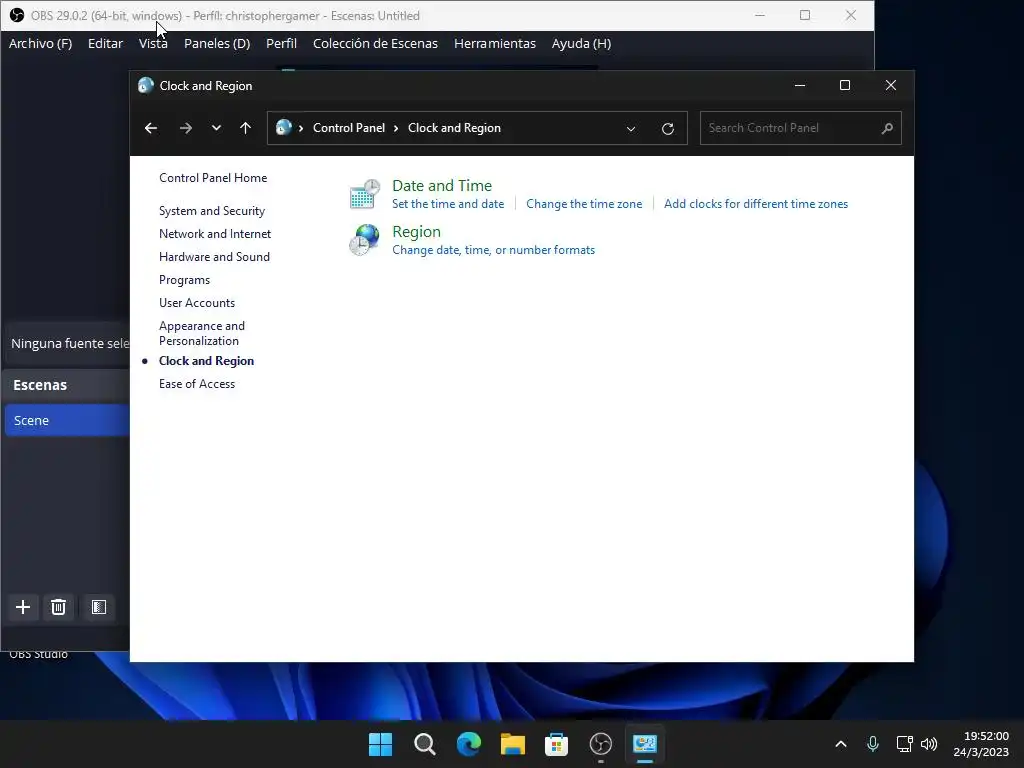The image size is (1024, 768).
Task: Open recent locations dropdown chevron
Action: click(216, 128)
